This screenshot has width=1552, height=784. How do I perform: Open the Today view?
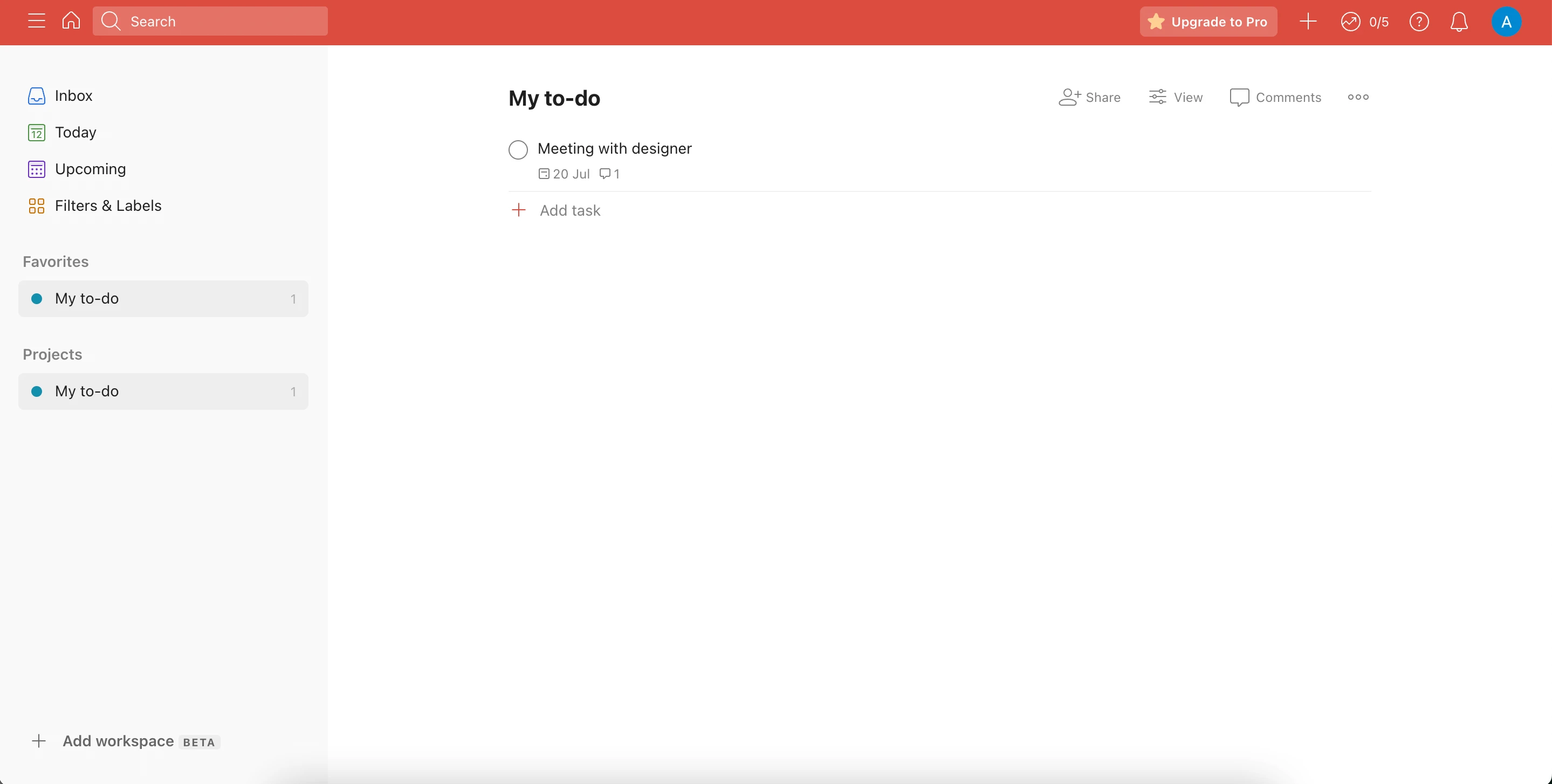tap(75, 133)
